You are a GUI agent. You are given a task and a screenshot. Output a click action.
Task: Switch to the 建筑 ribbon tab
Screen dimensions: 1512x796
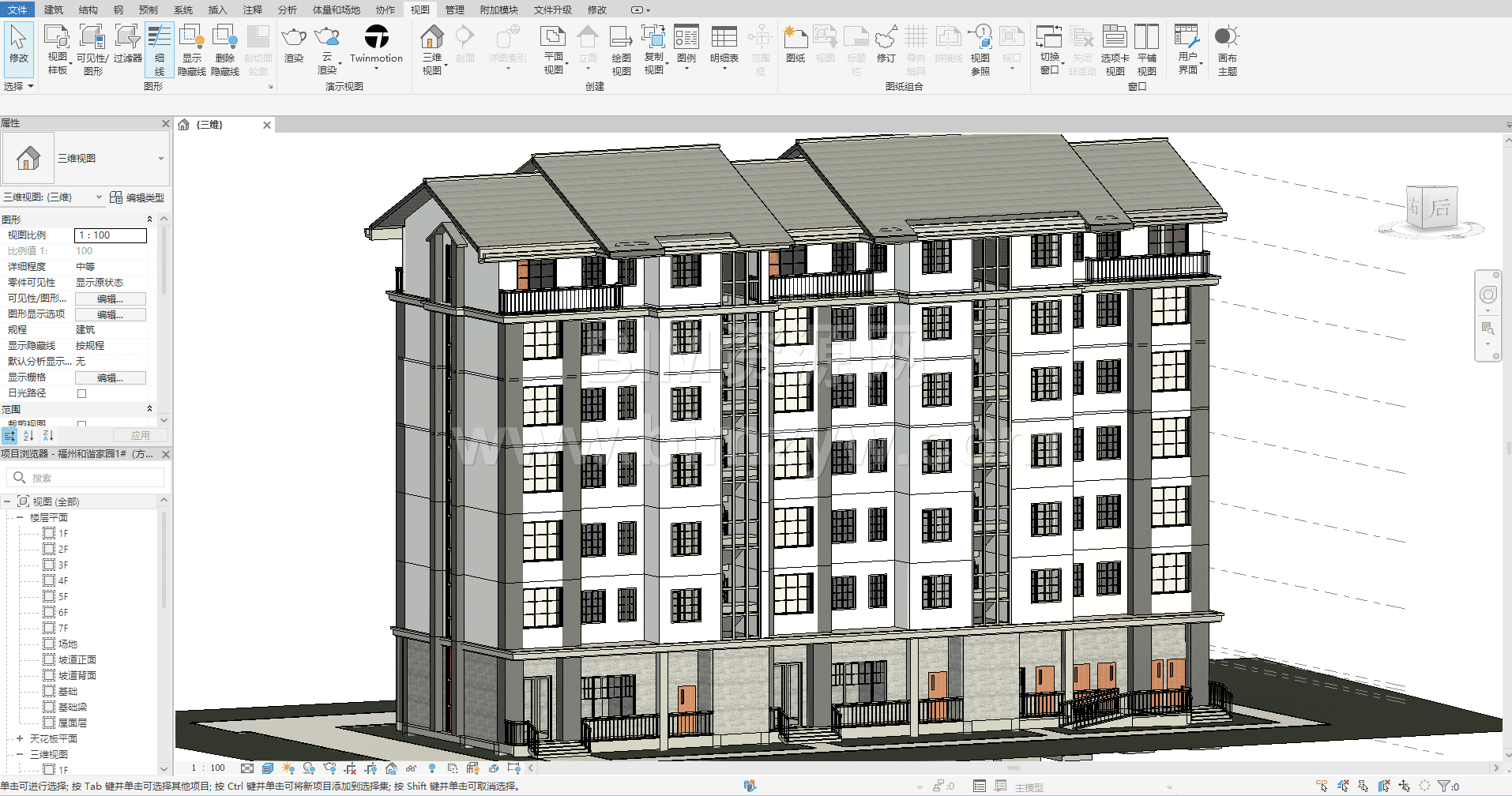coord(53,9)
